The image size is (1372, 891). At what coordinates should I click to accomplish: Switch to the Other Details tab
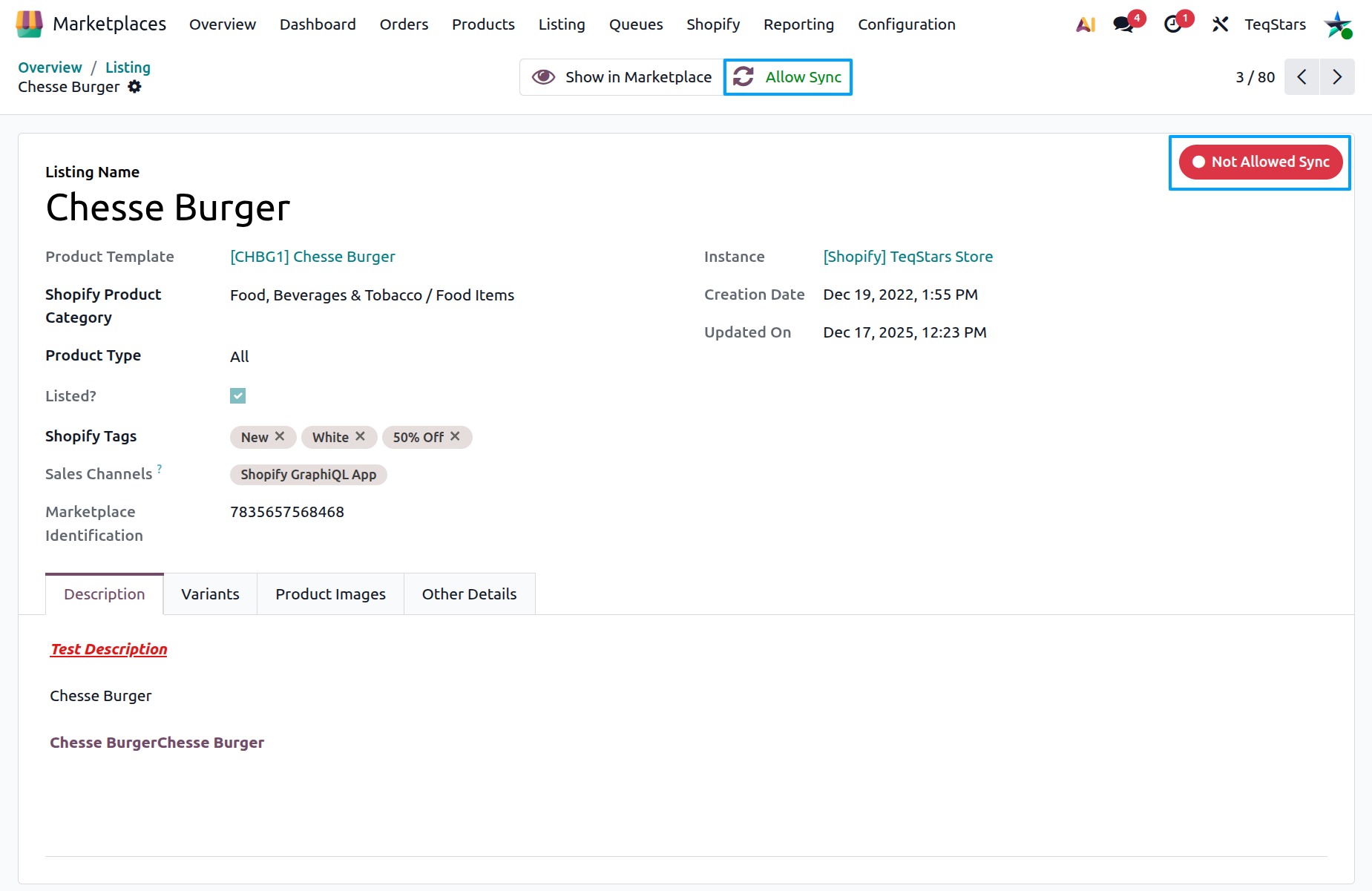point(469,594)
